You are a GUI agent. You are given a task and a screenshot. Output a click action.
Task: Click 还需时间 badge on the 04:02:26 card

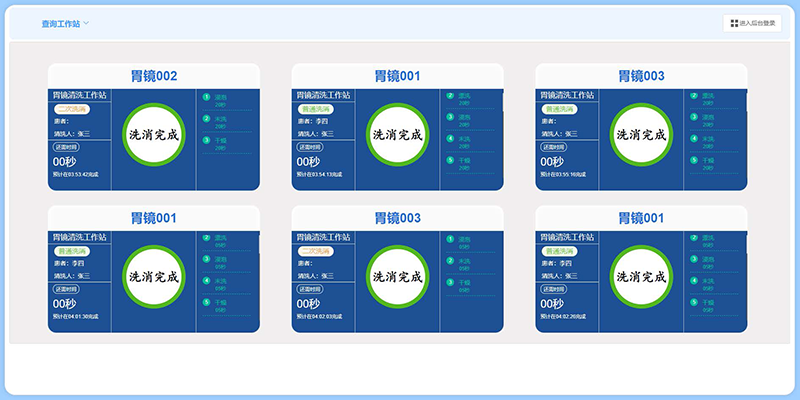click(x=554, y=289)
